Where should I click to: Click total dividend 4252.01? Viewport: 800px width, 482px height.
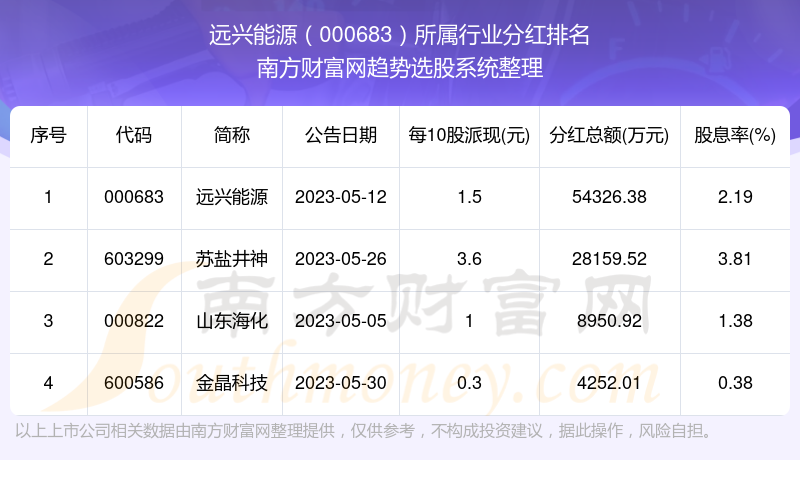tap(609, 383)
